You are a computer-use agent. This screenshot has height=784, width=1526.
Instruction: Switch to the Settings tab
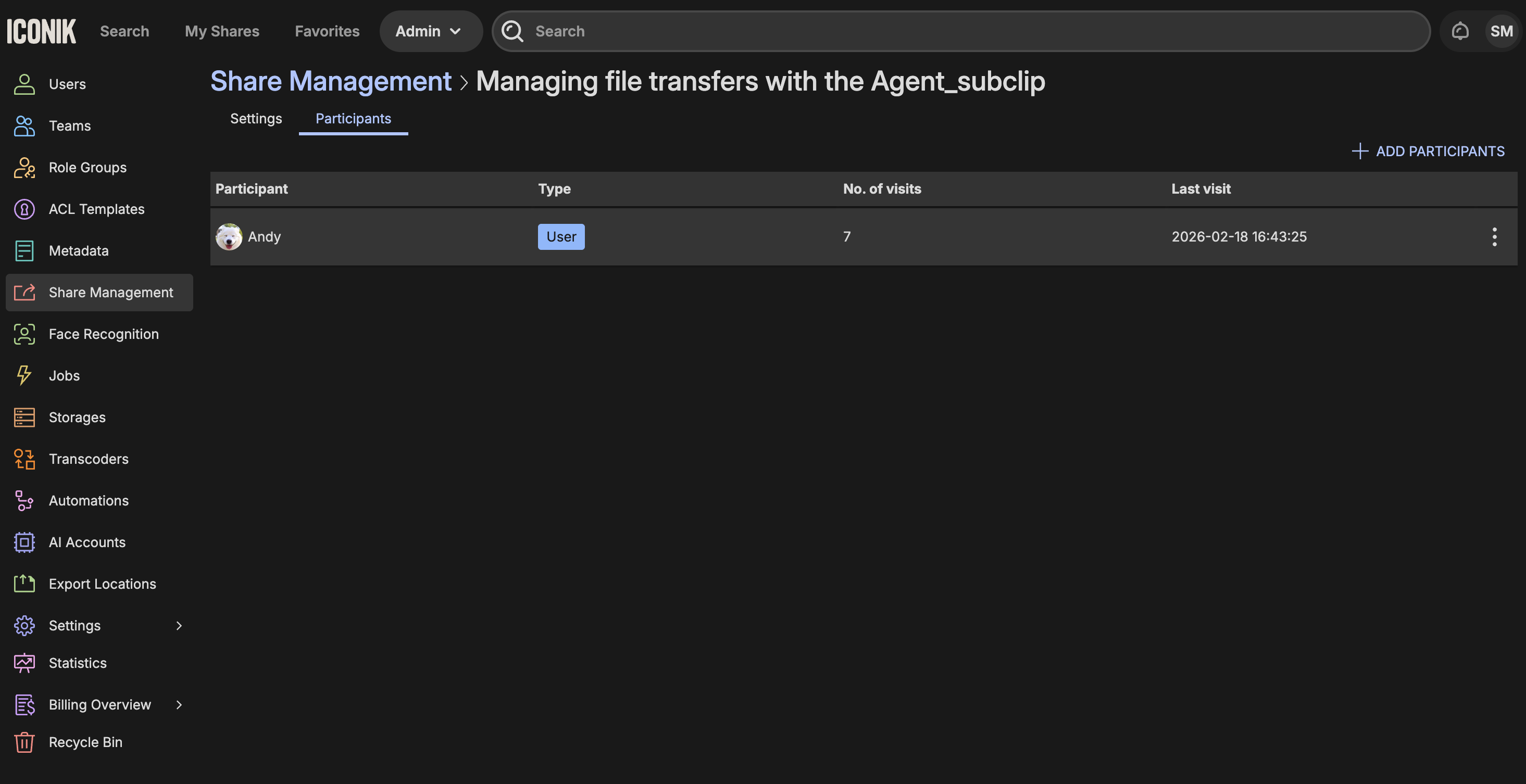256,118
